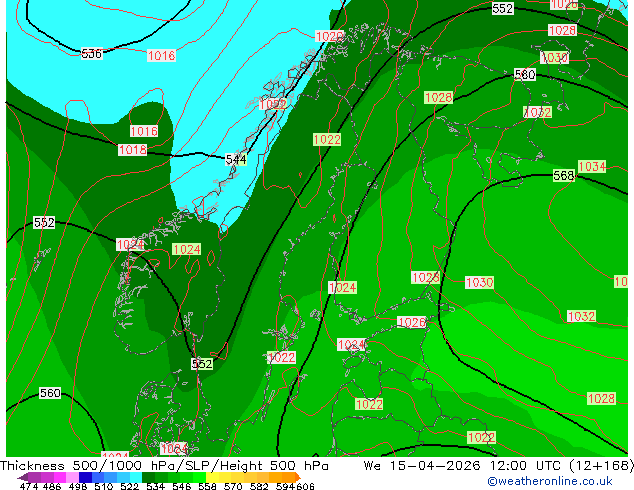Click the 546 legend value
Viewport: 634px width, 490px height.
click(x=181, y=486)
